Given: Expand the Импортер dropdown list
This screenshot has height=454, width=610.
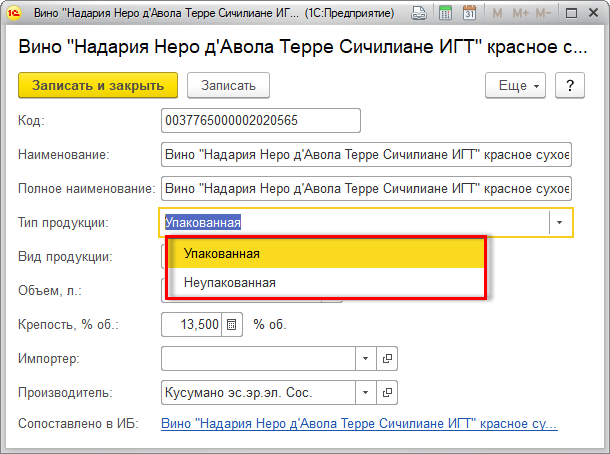Looking at the screenshot, I should 365,358.
